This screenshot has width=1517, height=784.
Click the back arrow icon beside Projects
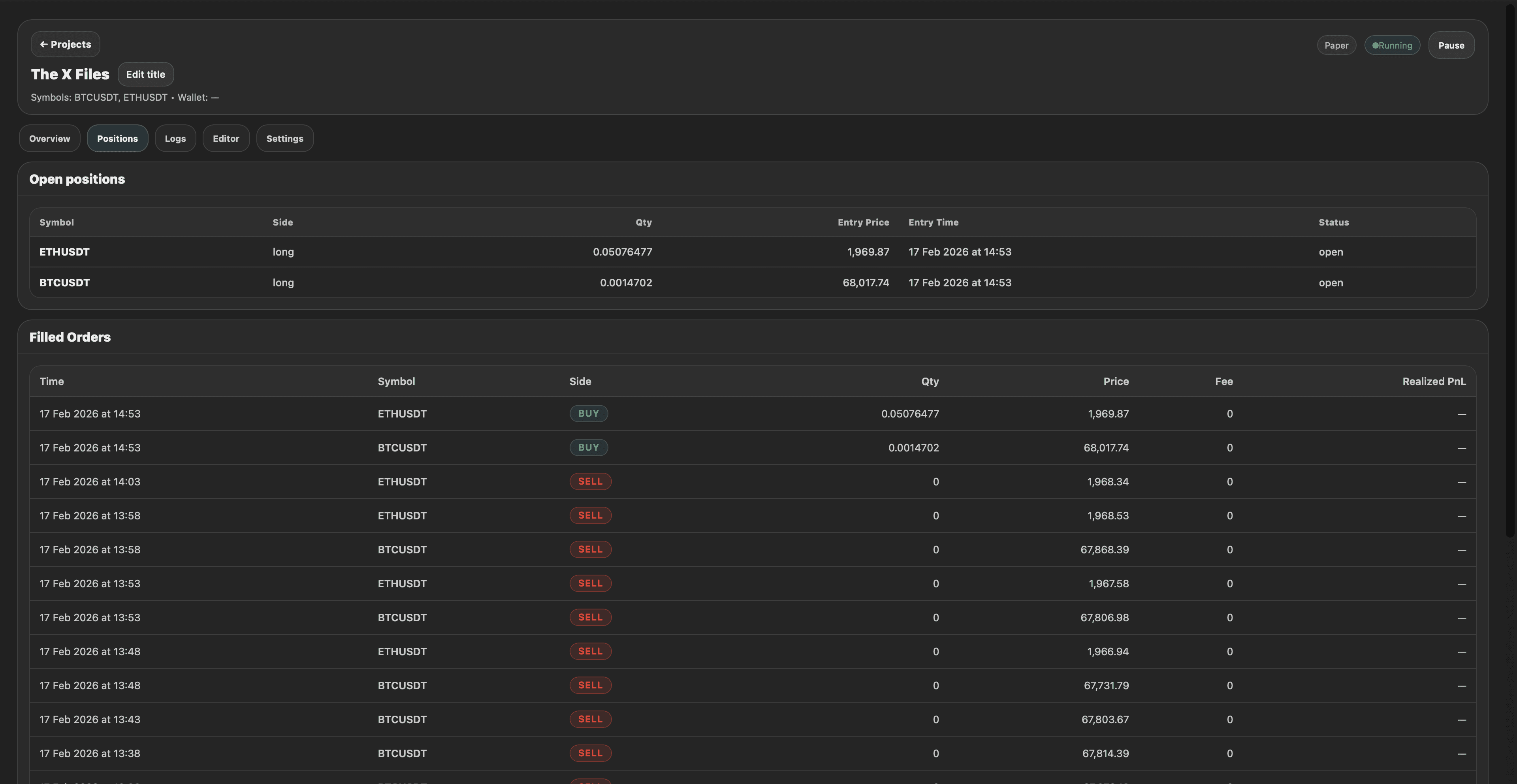tap(43, 43)
